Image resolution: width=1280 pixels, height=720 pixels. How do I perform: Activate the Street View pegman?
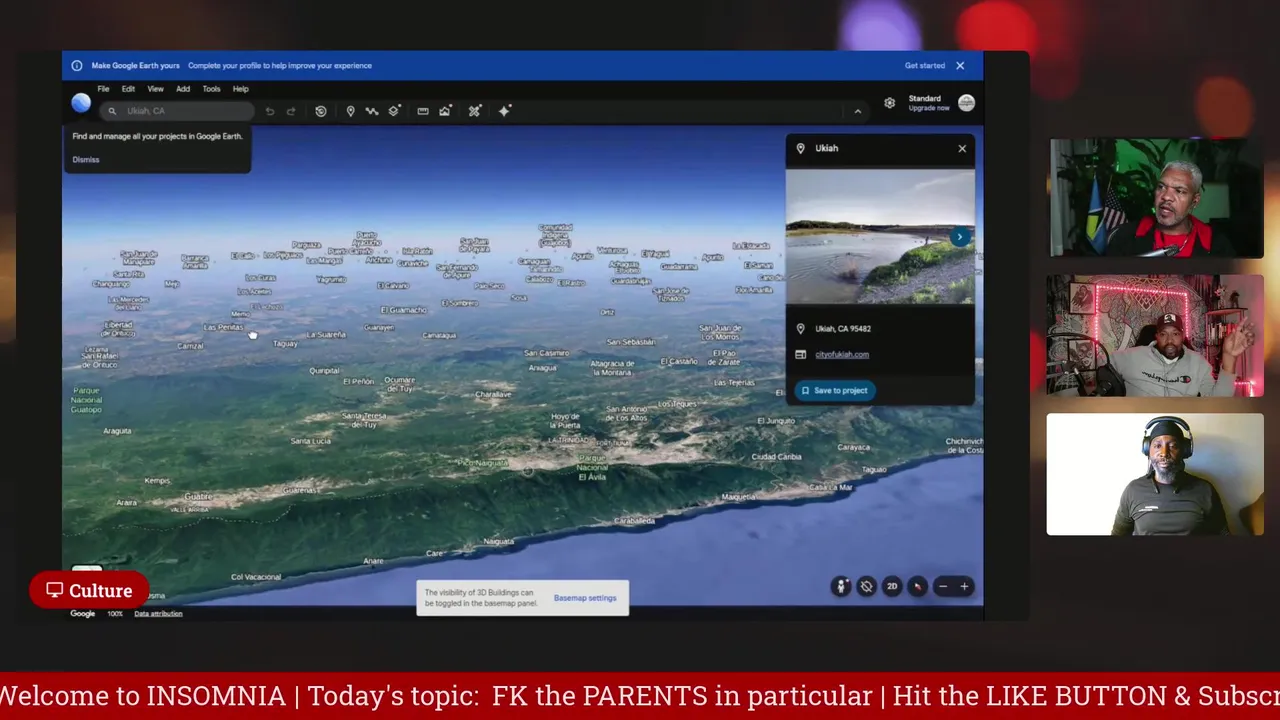(x=841, y=587)
